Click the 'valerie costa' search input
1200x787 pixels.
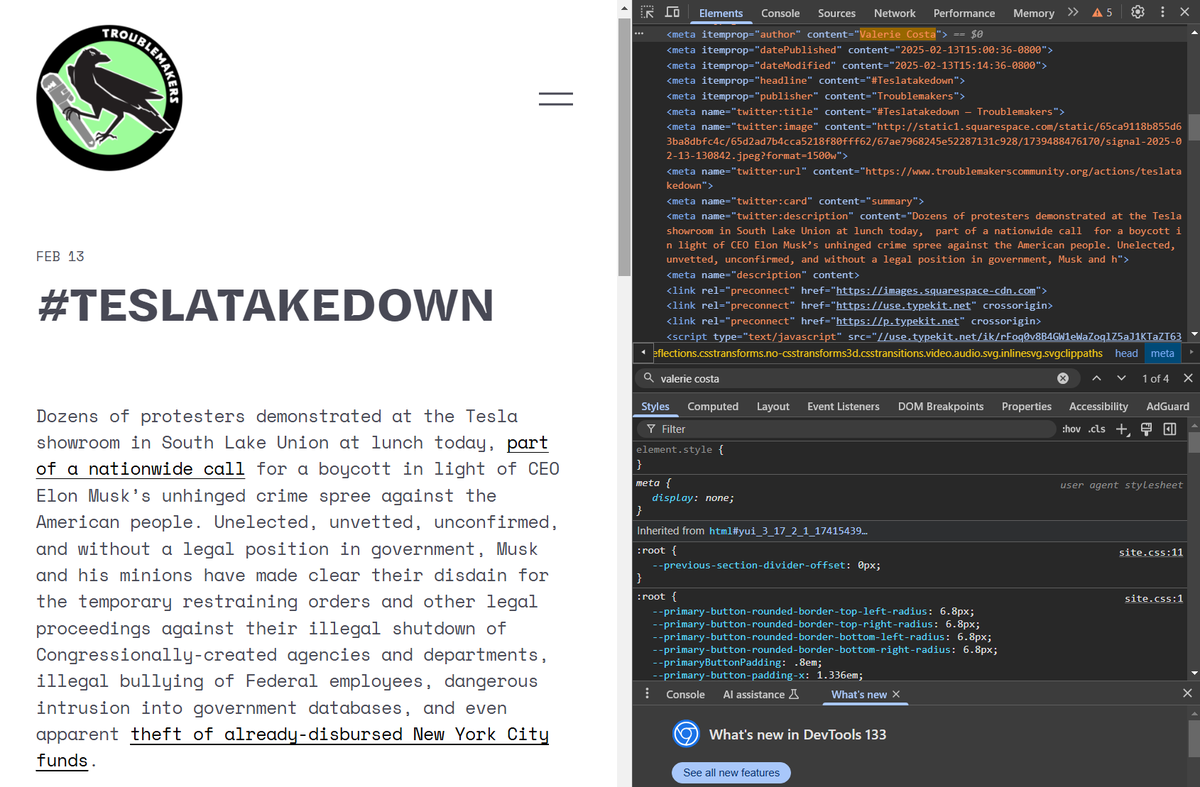855,378
